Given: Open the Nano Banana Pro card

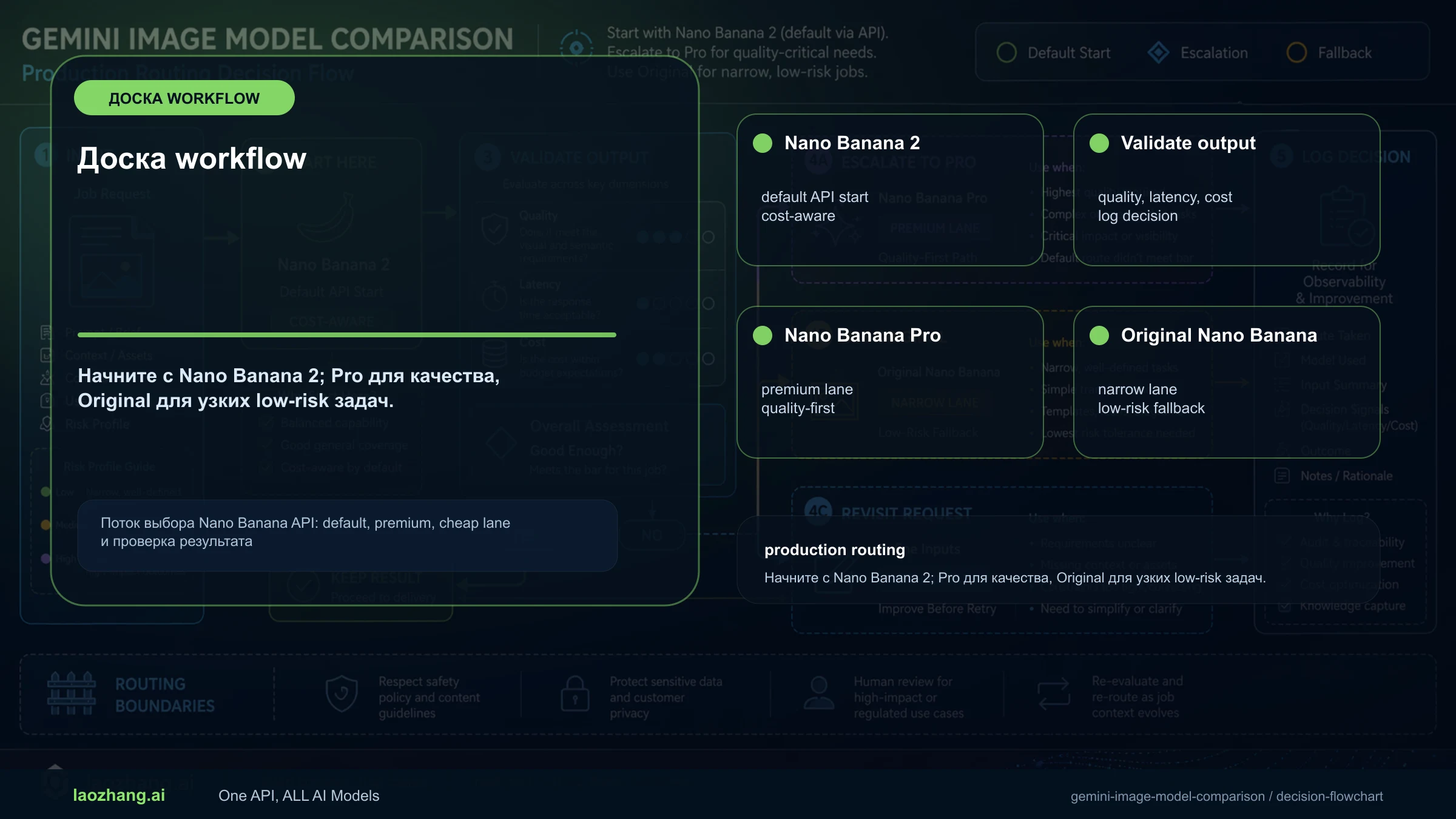Looking at the screenshot, I should [x=890, y=382].
